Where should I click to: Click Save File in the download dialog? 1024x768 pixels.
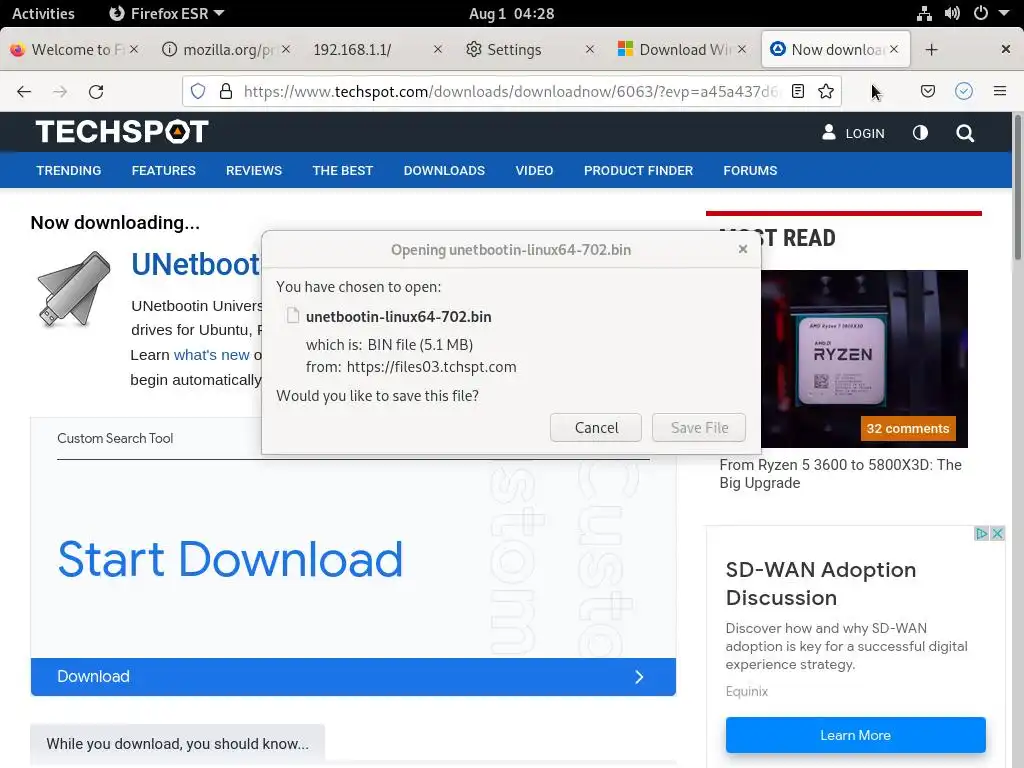click(699, 428)
